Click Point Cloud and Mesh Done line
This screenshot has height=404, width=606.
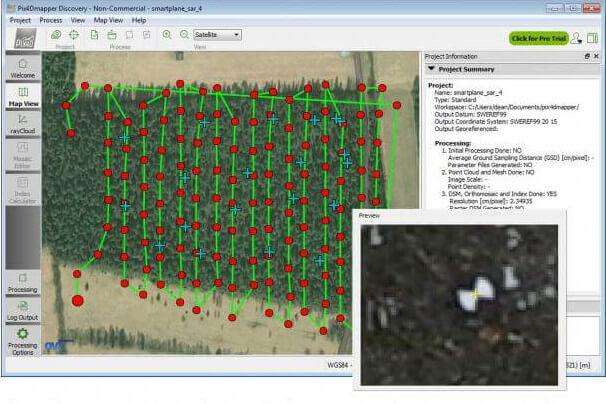coord(488,172)
